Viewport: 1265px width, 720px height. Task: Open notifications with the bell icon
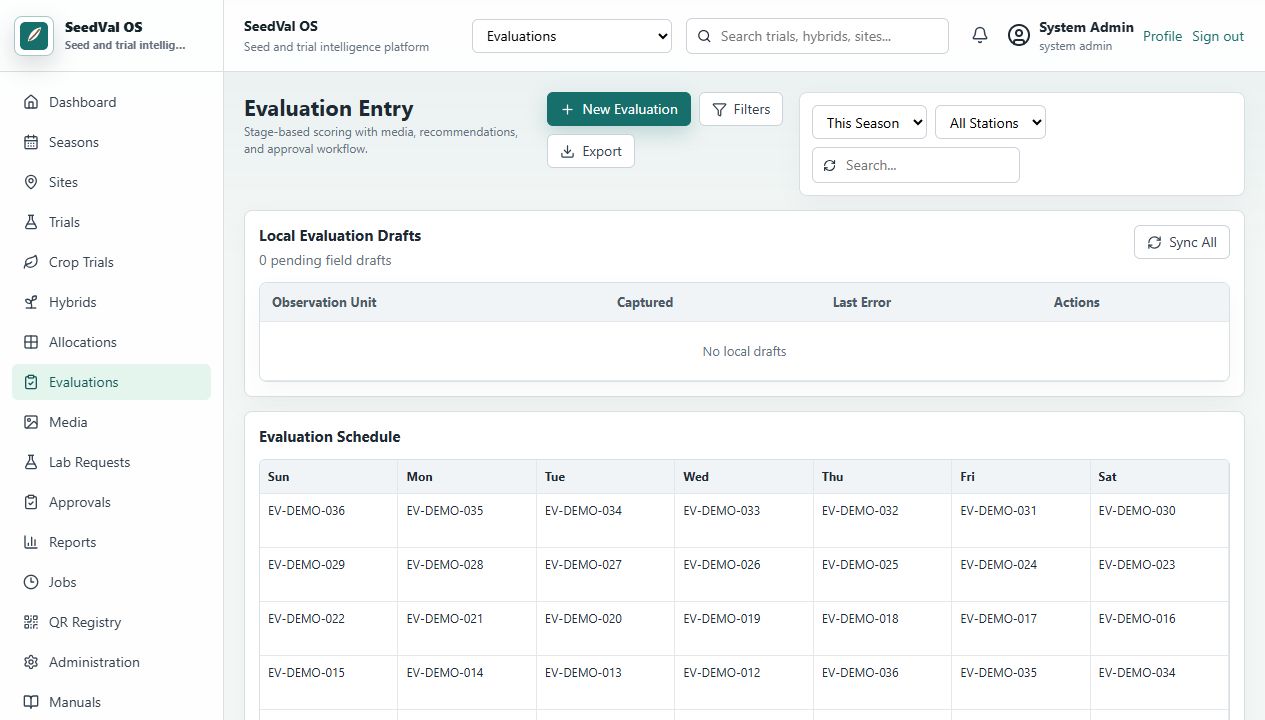tap(980, 36)
